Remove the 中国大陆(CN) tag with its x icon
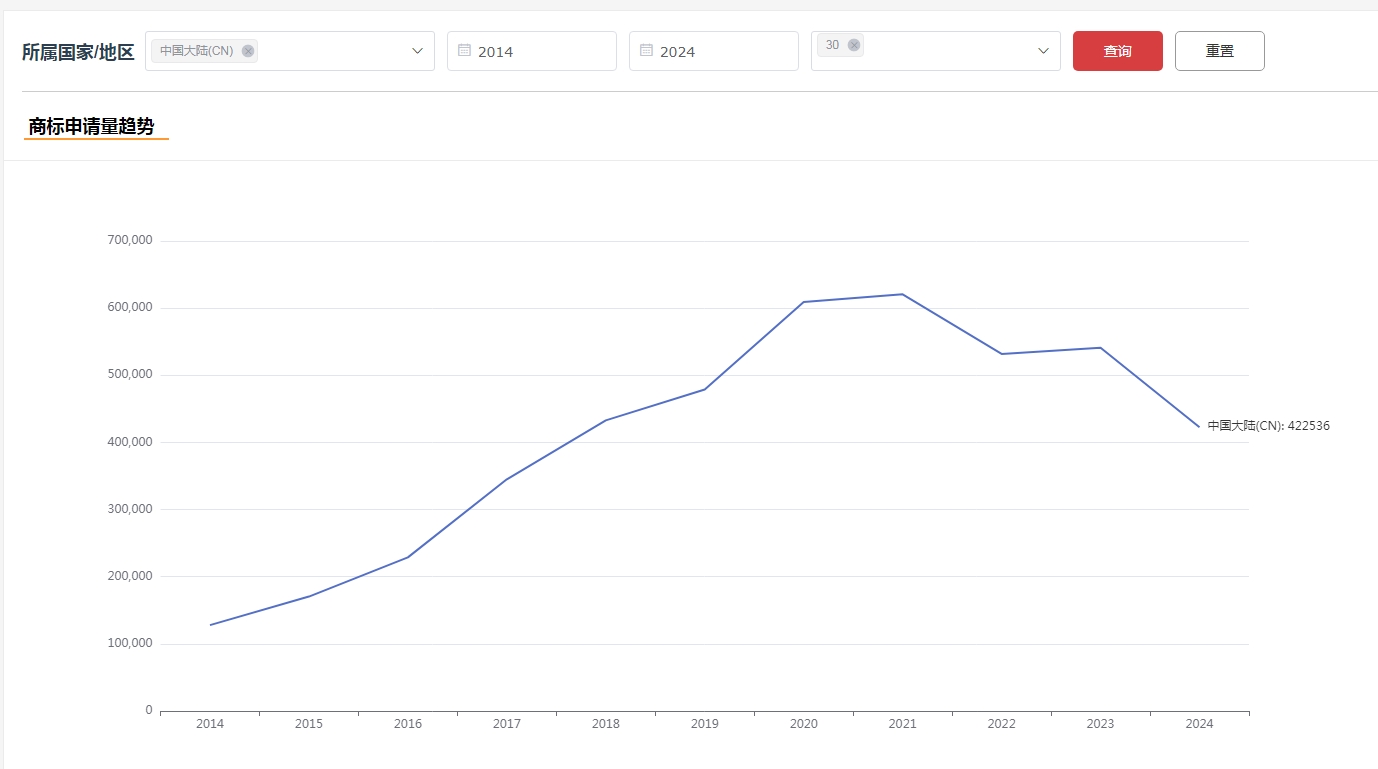1378x769 pixels. click(x=248, y=51)
